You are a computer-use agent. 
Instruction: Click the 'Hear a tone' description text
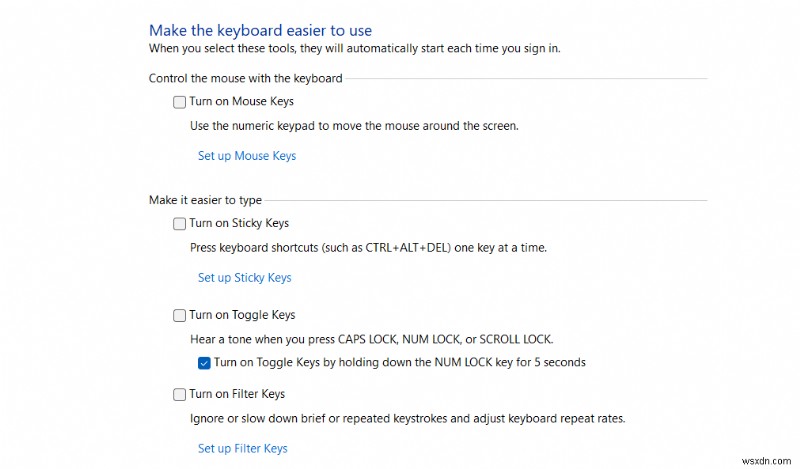tap(371, 339)
